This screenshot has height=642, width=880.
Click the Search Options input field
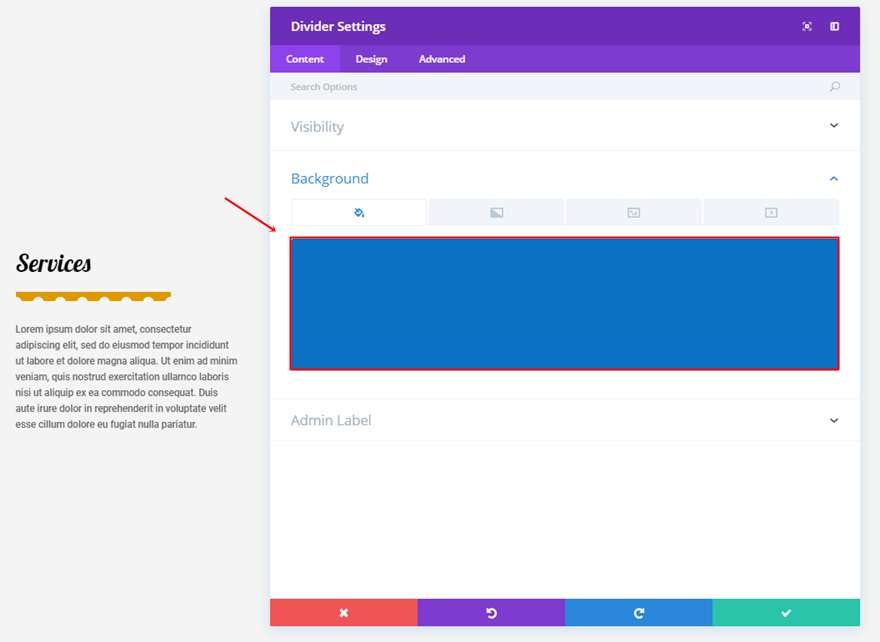pyautogui.click(x=550, y=87)
